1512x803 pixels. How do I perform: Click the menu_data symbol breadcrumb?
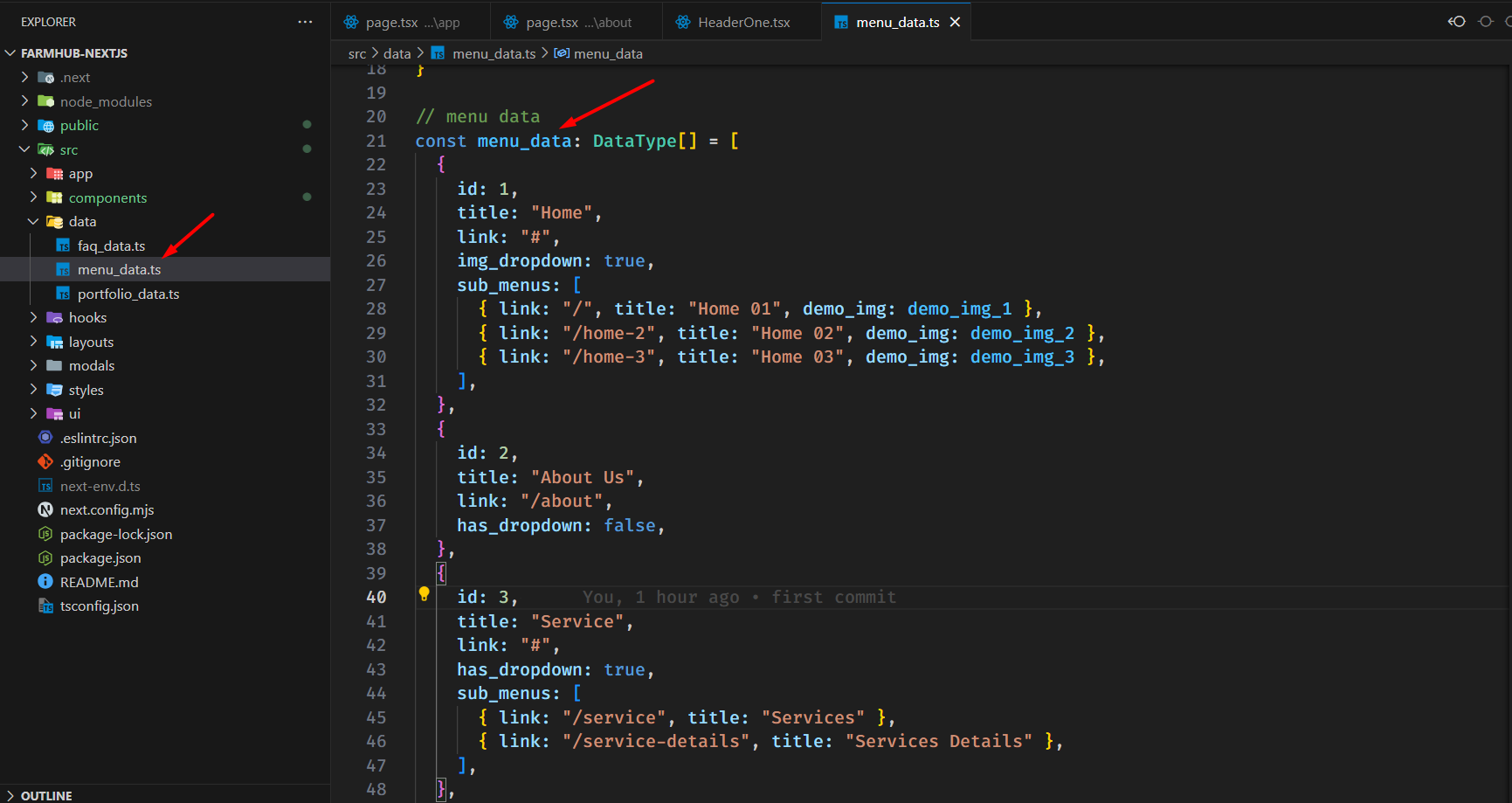point(607,54)
